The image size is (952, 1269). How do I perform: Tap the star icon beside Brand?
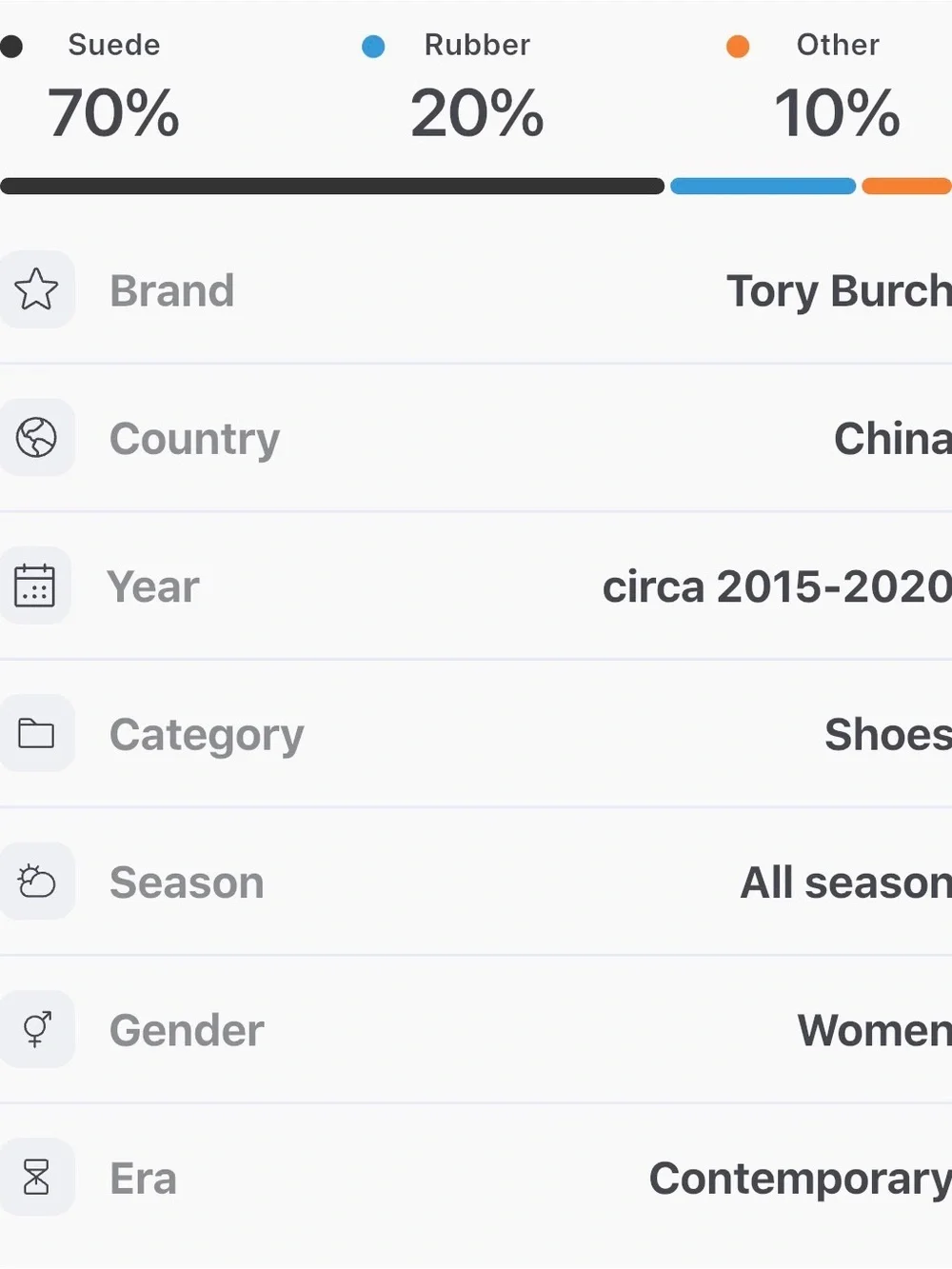[36, 289]
